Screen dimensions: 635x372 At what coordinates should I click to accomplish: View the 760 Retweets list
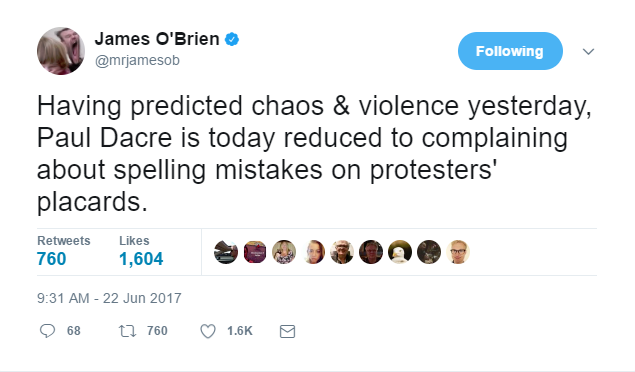coord(64,251)
